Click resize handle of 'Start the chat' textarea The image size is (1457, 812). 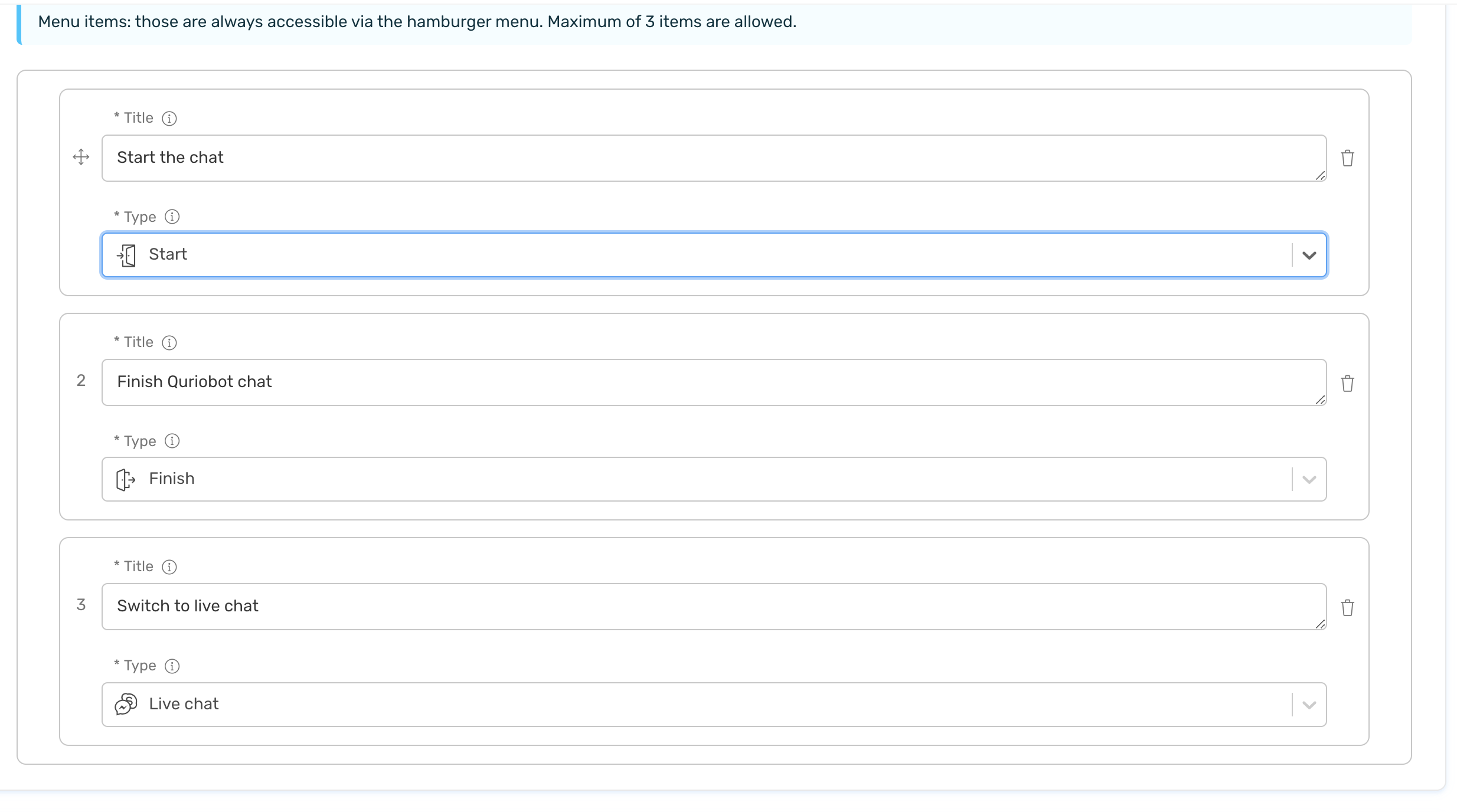[1320, 175]
